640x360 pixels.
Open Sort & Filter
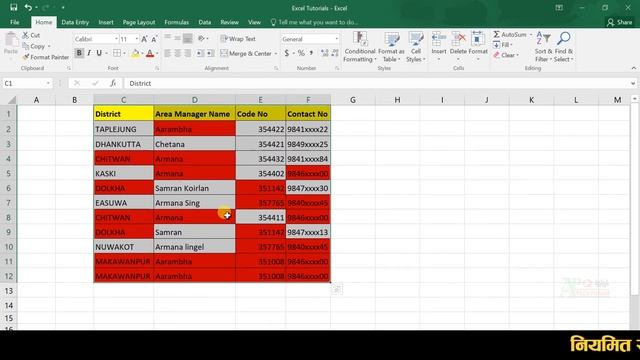tap(543, 47)
